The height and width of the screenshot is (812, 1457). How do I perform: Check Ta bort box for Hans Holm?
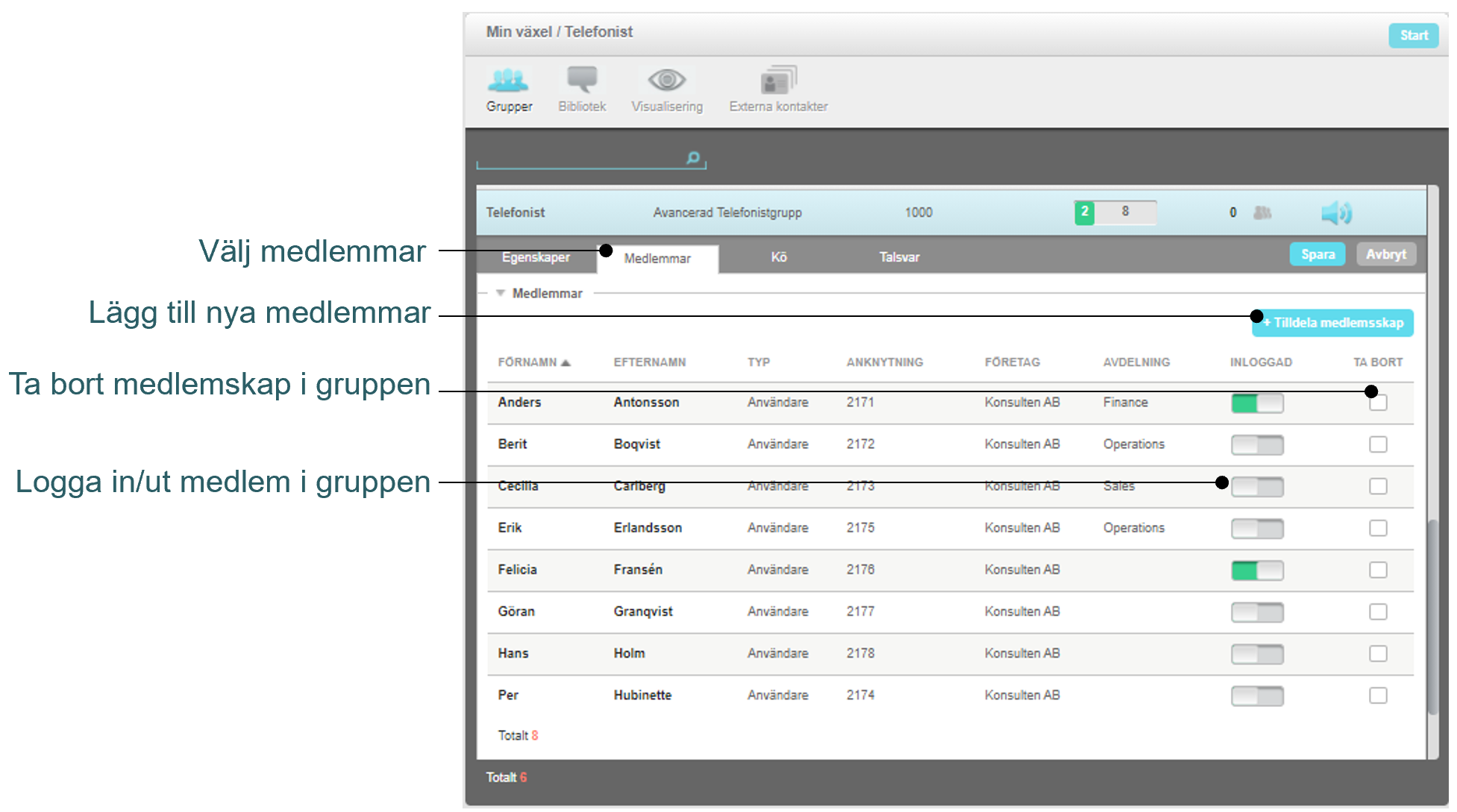[x=1378, y=653]
